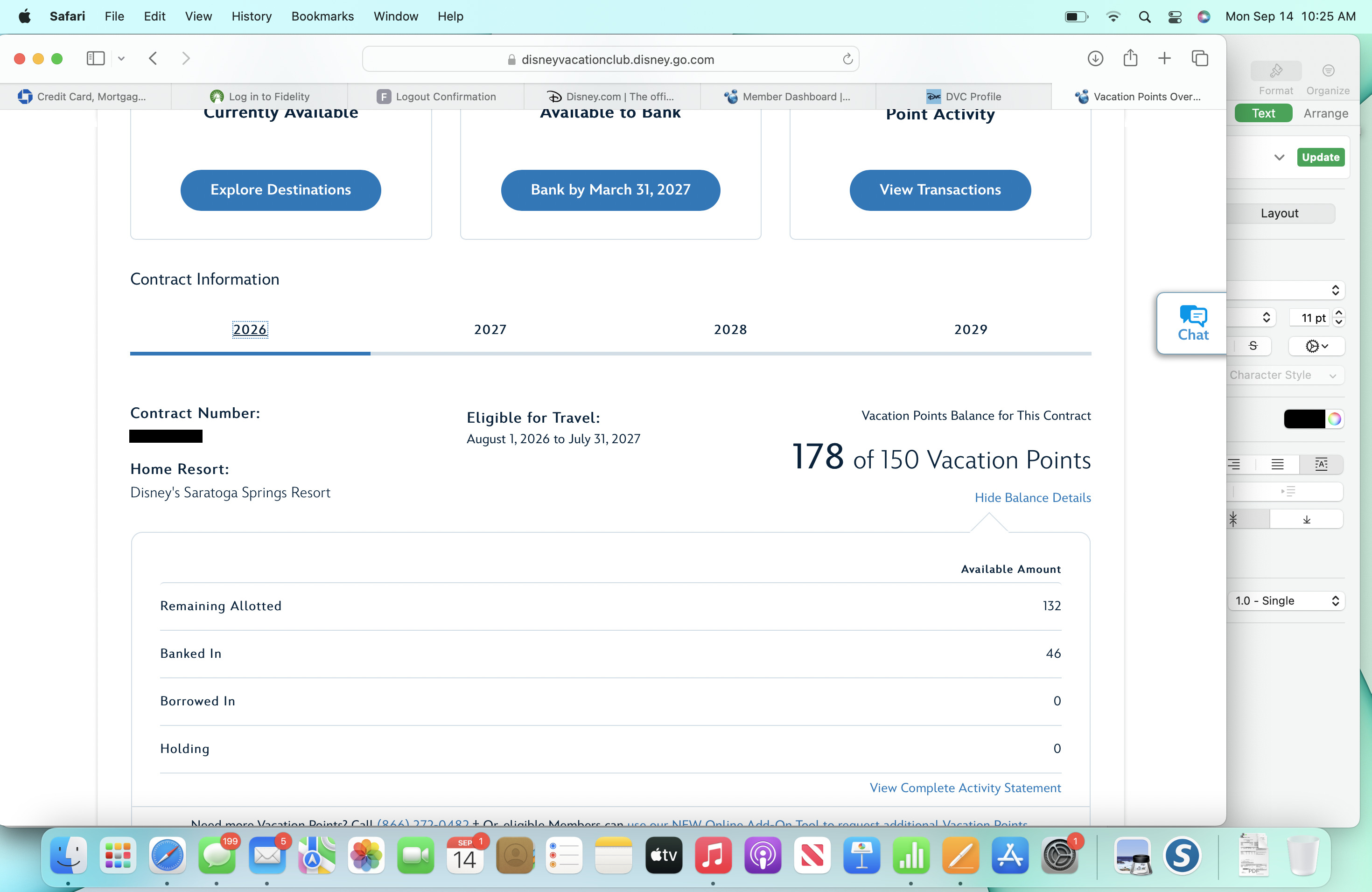Screen dimensions: 1372x892
Task: Open Mail from the Dock
Action: (x=267, y=855)
